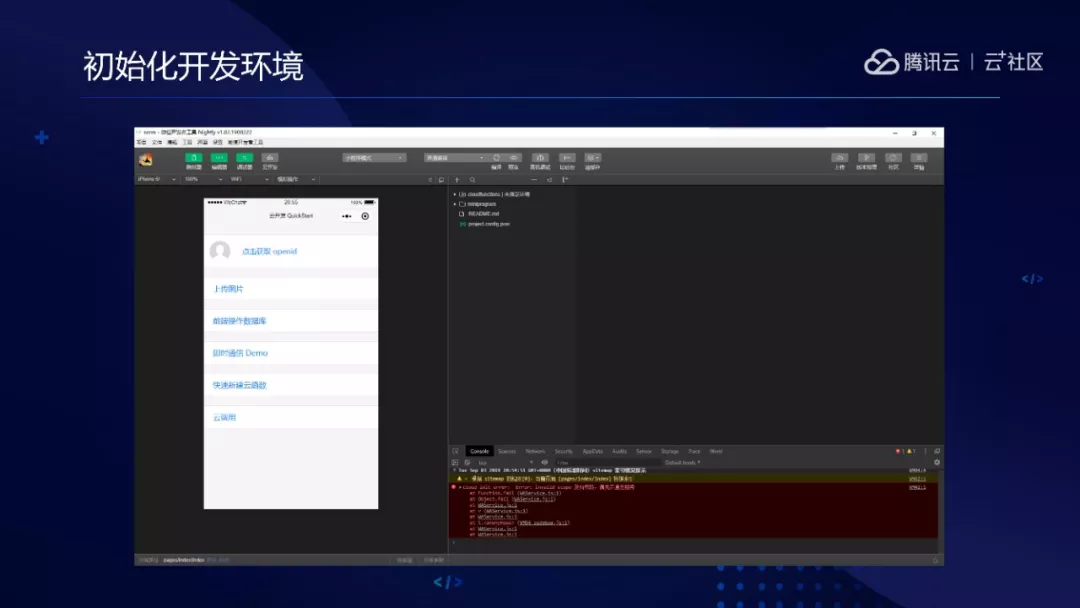Click the rightmost layout icon in file explorer header
This screenshot has width=1080, height=608.
tap(565, 180)
